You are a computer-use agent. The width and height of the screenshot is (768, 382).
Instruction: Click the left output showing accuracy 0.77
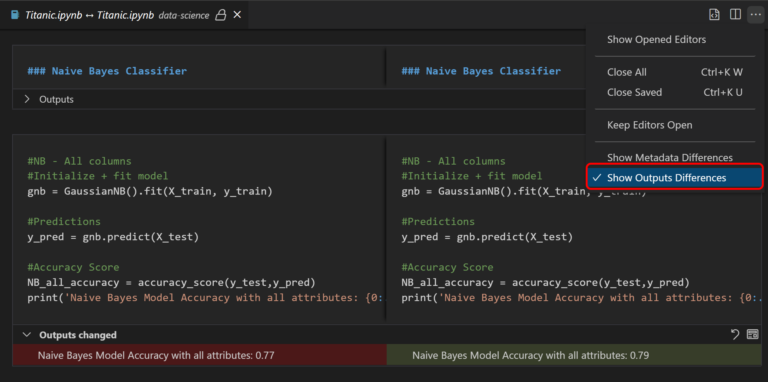(200, 355)
